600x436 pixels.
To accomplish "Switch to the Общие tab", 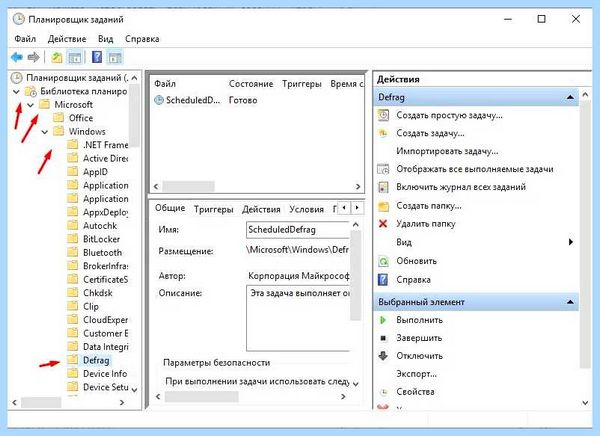I will [170, 208].
